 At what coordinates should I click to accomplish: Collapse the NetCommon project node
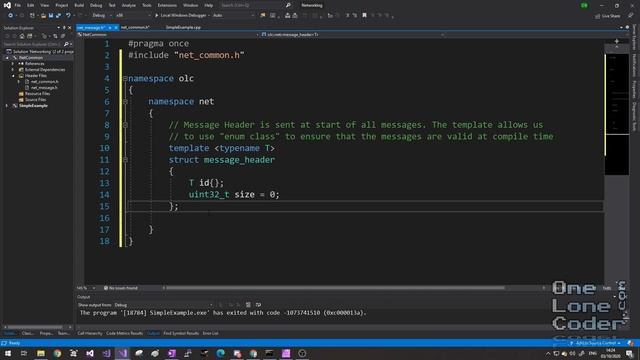[7, 58]
